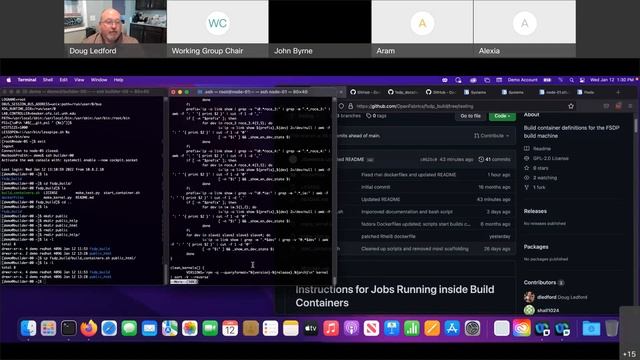
Task: Open the Terminal dock icon
Action: click(69, 328)
